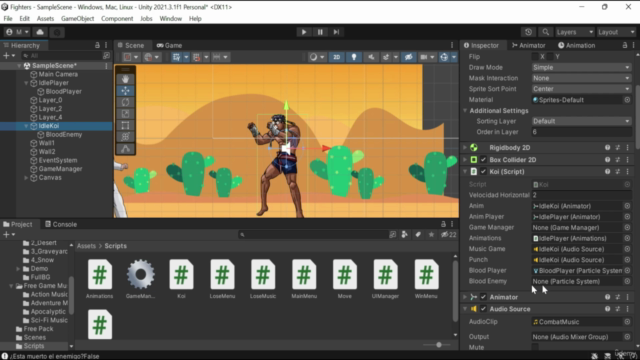Open the draw mode shading dropdown

(x=317, y=57)
